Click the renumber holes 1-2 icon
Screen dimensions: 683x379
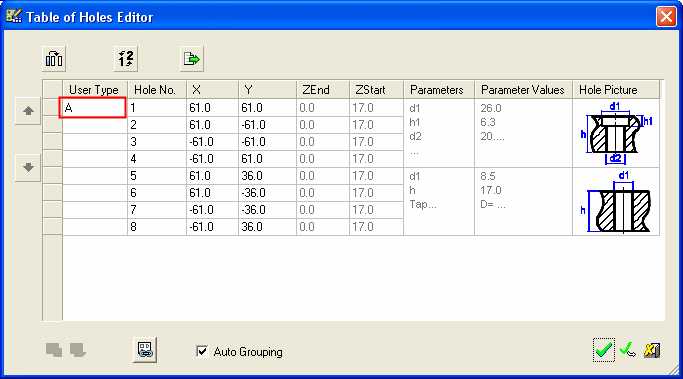point(126,59)
